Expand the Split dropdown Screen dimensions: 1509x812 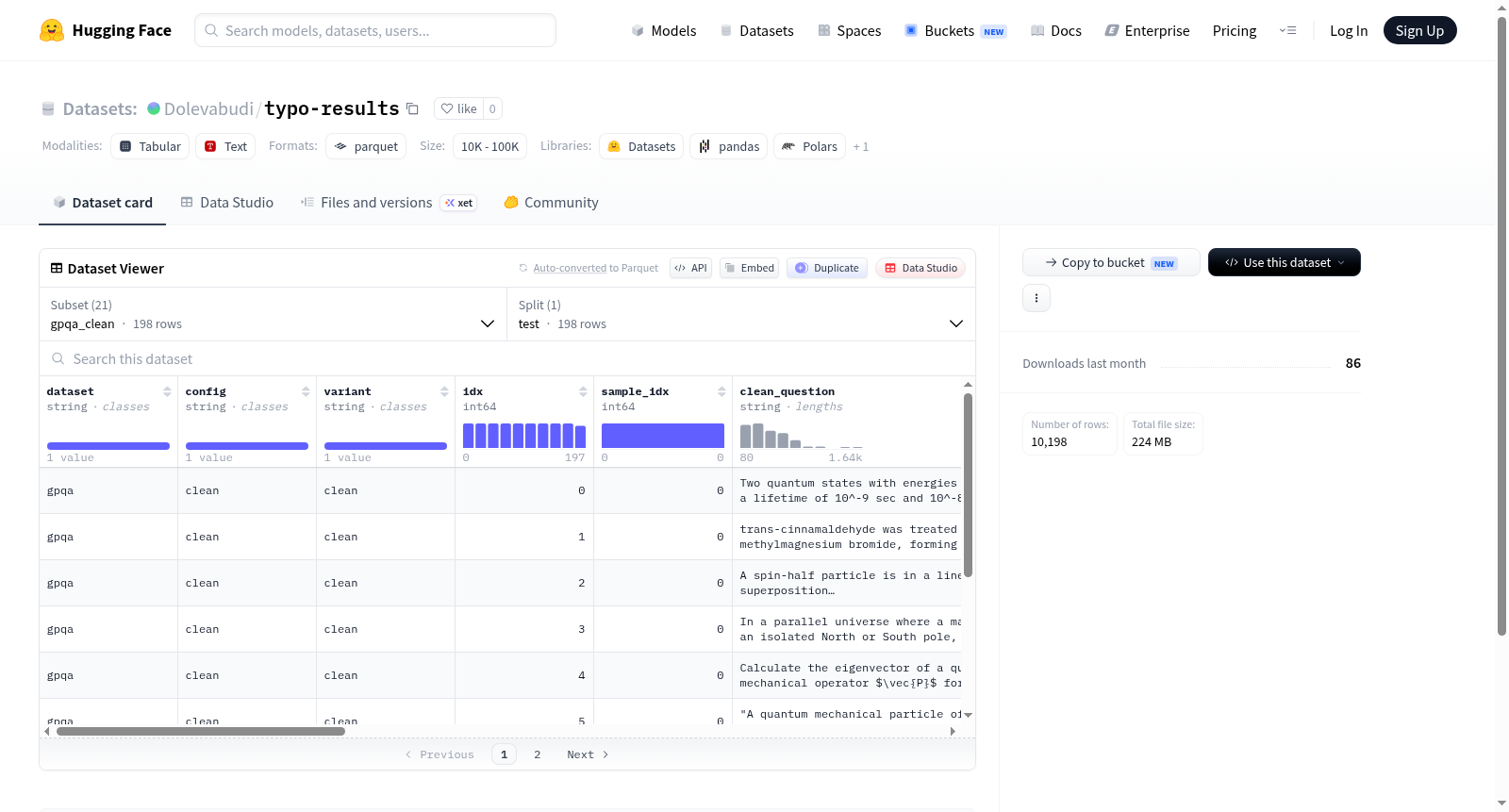pos(740,314)
